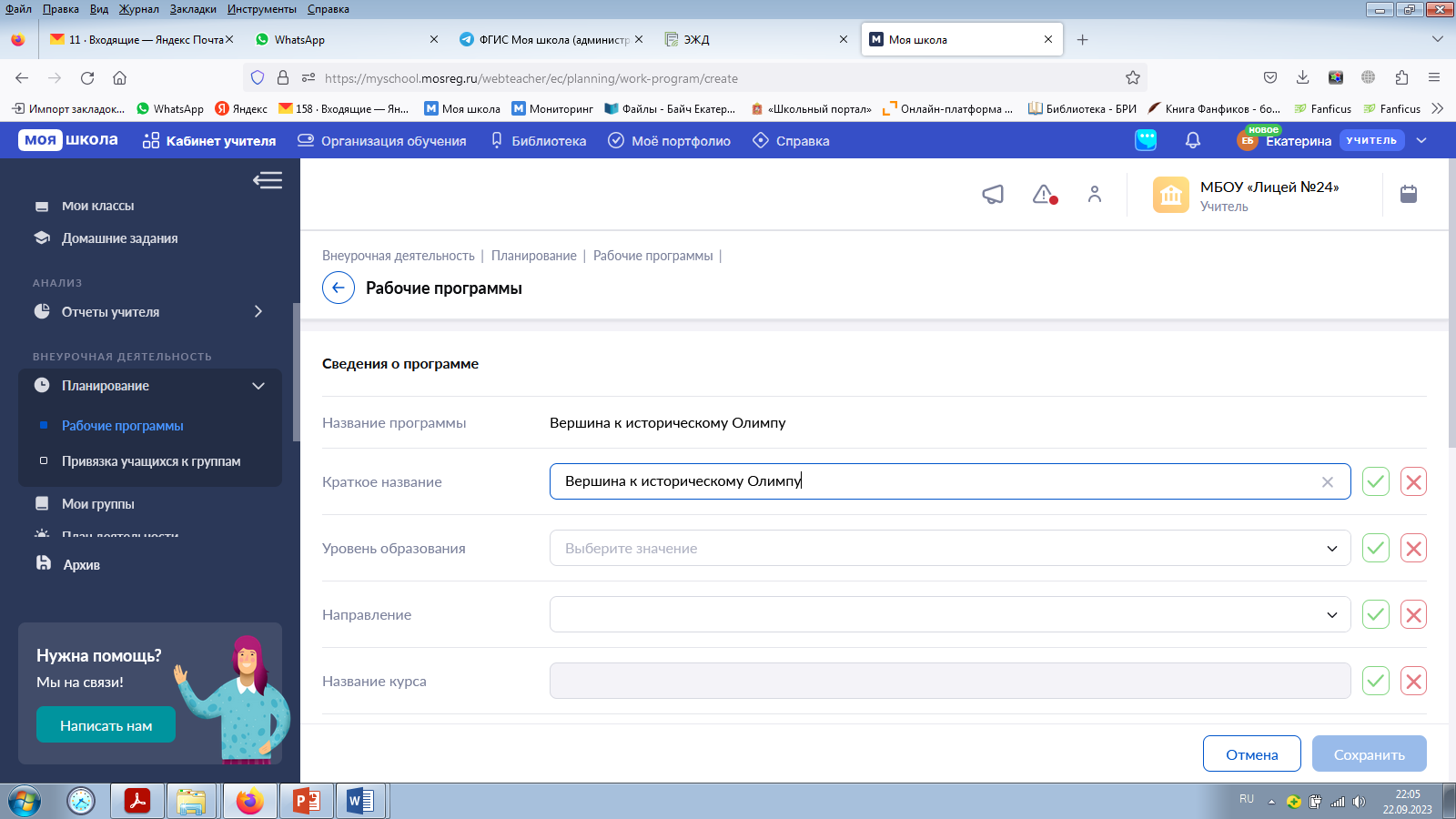The width and height of the screenshot is (1456, 819).
Task: Click the Сохранить button
Action: [1370, 754]
